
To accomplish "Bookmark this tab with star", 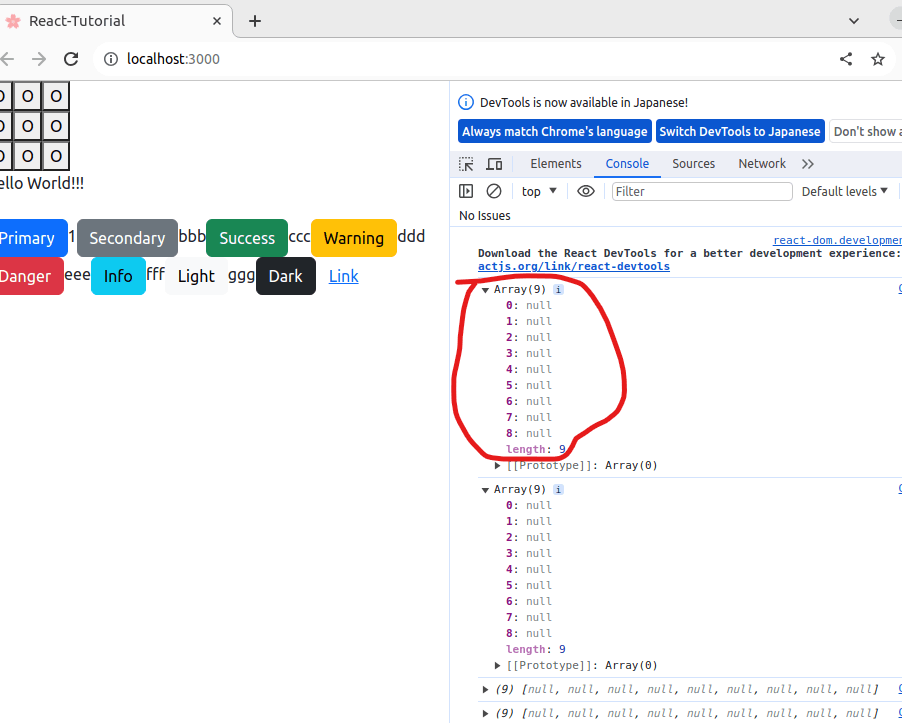I will click(x=877, y=59).
